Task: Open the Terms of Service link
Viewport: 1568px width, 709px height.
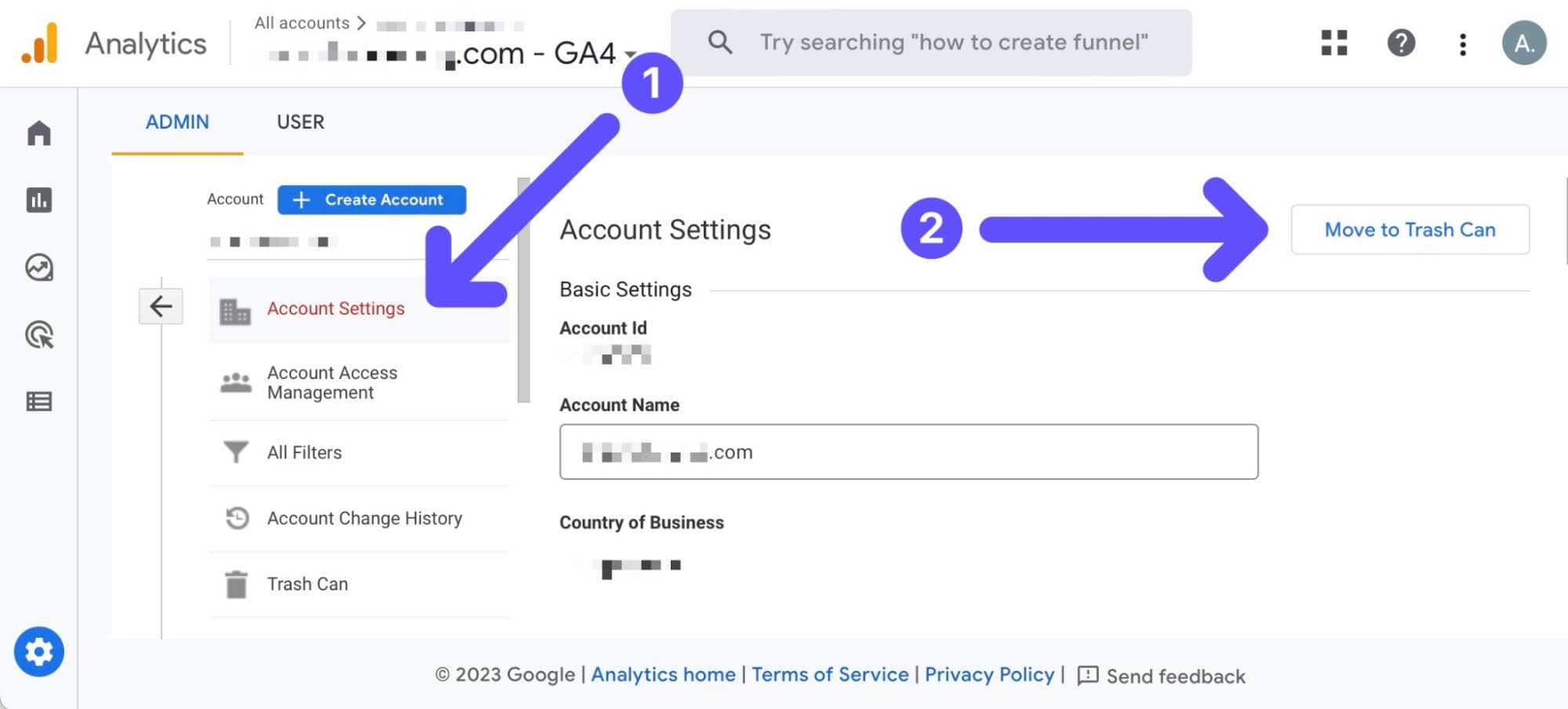Action: [830, 674]
